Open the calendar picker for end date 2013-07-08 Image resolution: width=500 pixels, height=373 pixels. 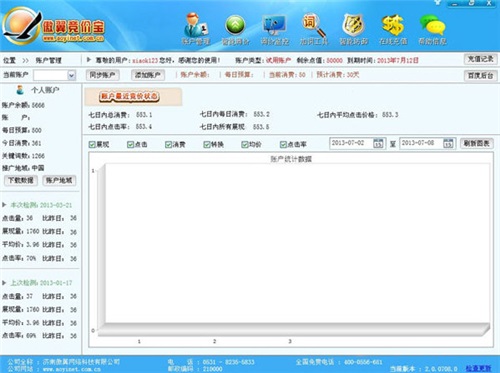448,143
